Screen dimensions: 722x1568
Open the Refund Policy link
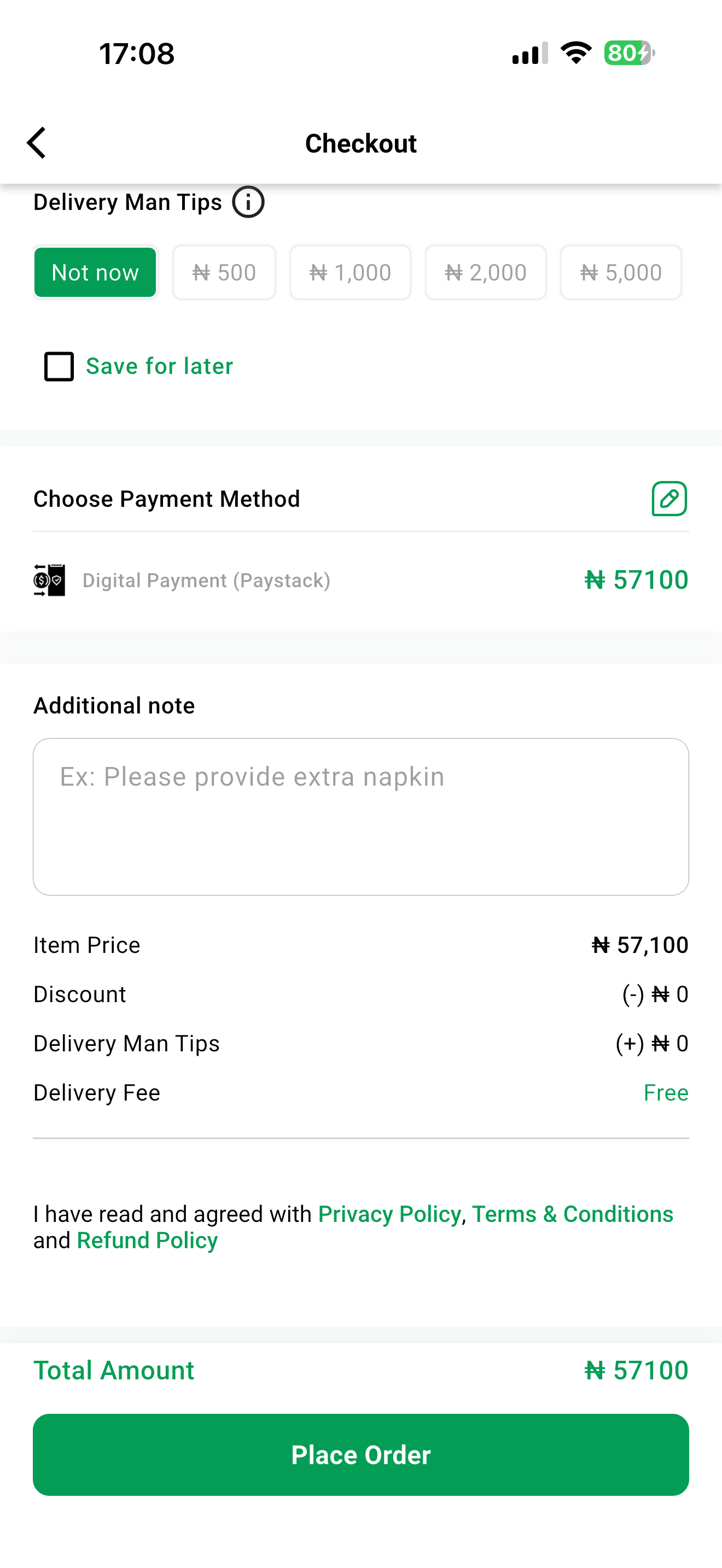pyautogui.click(x=147, y=1240)
